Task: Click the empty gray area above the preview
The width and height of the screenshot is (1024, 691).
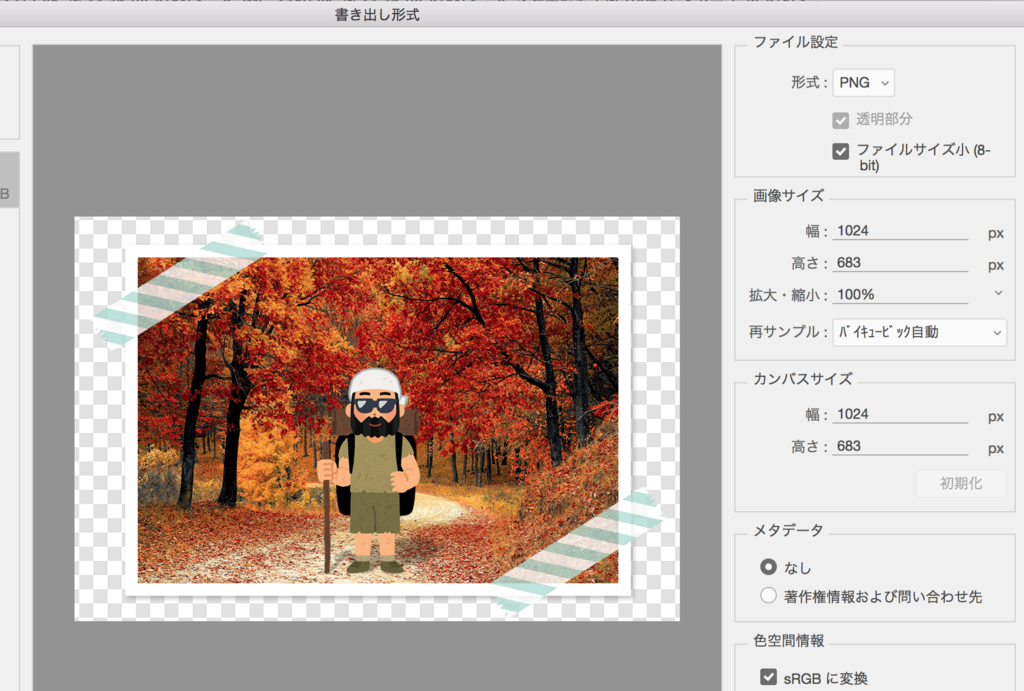Action: click(377, 130)
